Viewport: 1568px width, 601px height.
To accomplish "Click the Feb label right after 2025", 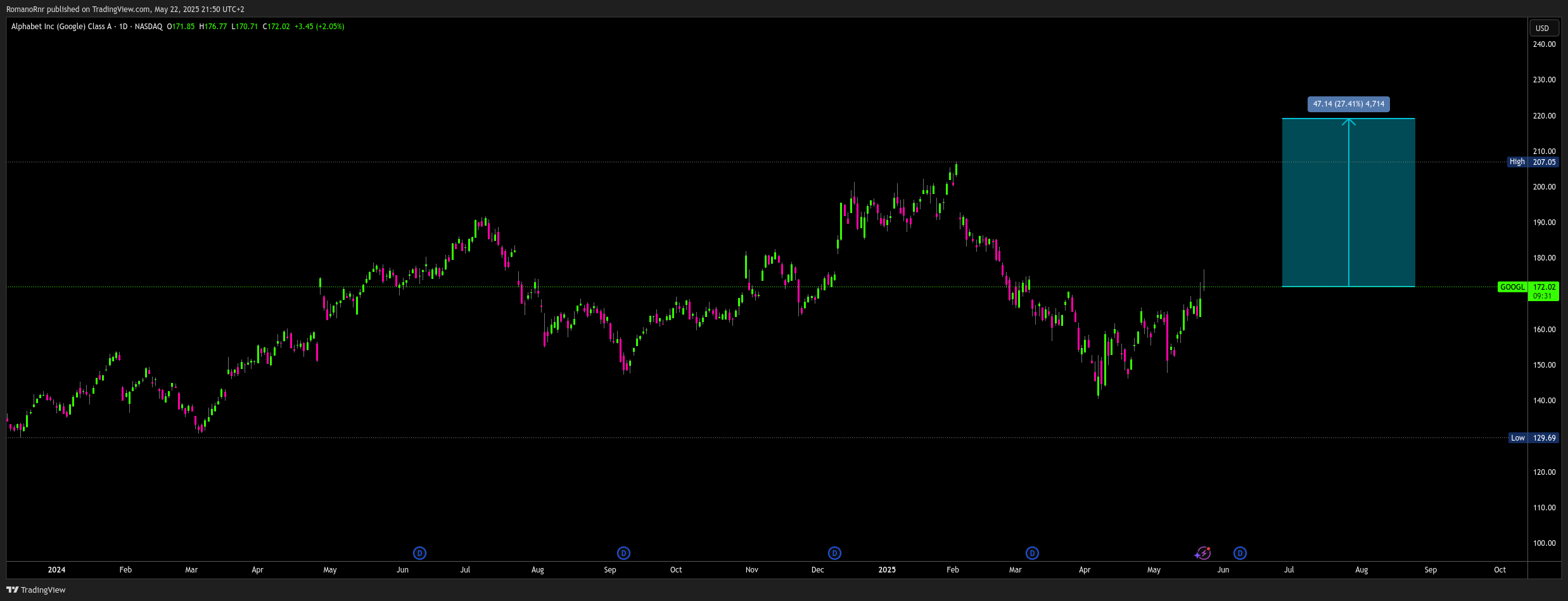I will [953, 570].
